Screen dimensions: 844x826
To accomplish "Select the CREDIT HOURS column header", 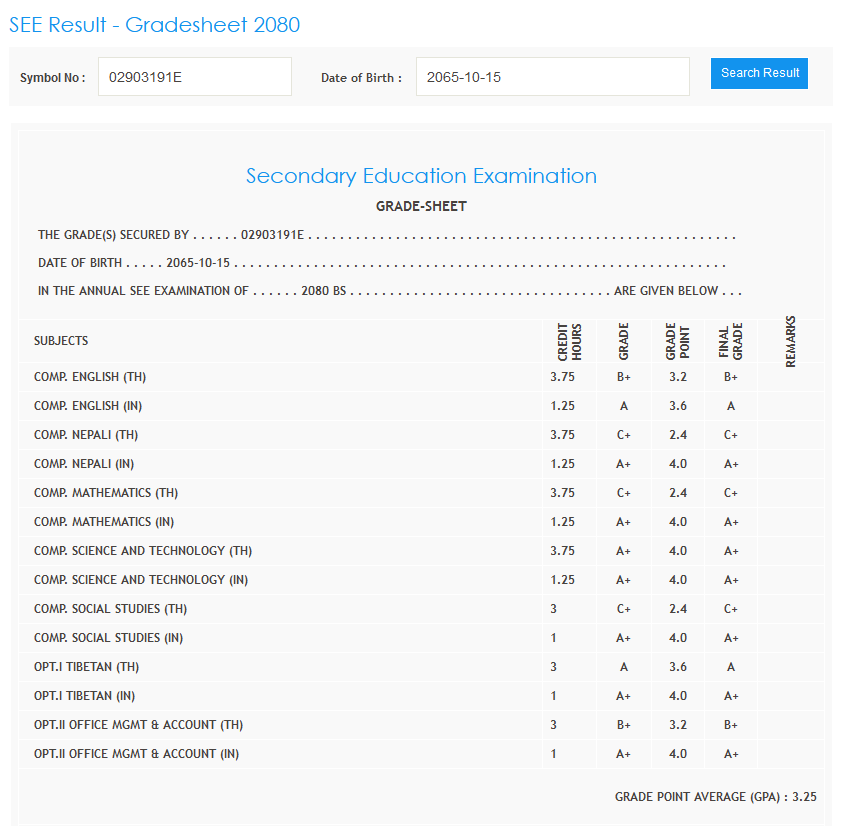I will [569, 341].
